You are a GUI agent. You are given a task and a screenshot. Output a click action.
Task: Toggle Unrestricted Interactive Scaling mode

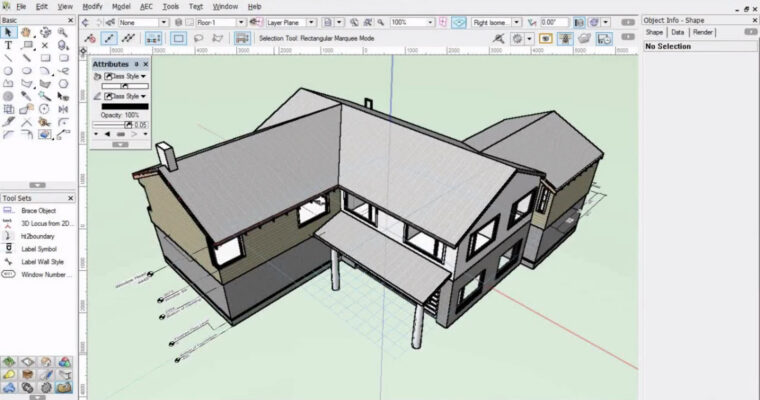[x=128, y=38]
